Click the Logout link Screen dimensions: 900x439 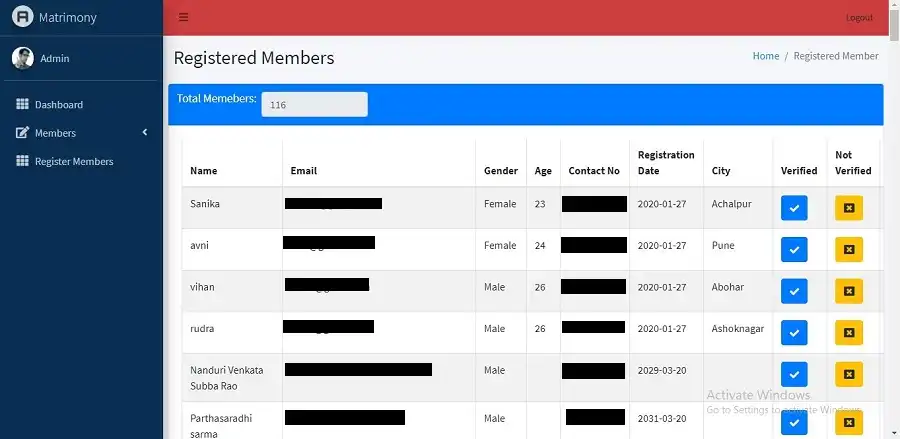(x=859, y=18)
